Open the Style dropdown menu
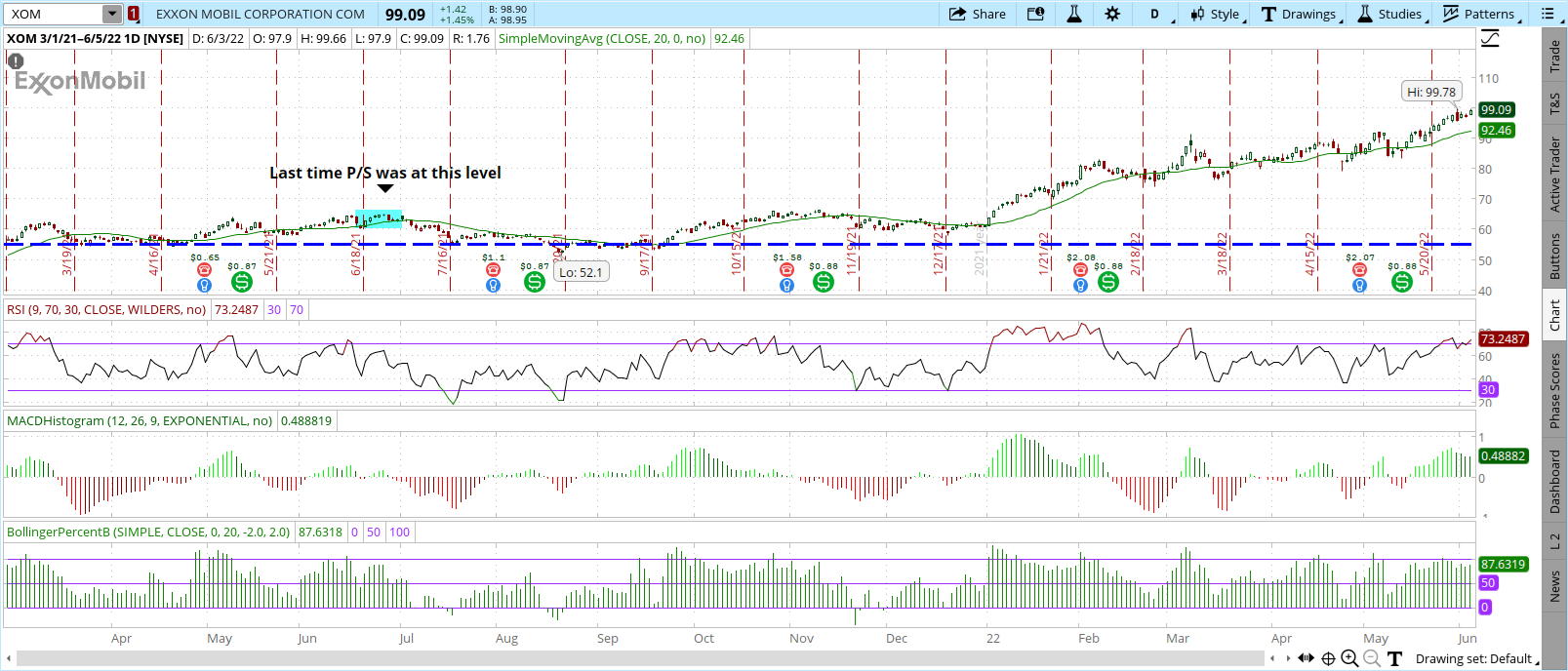Image resolution: width=1568 pixels, height=671 pixels. point(1218,14)
